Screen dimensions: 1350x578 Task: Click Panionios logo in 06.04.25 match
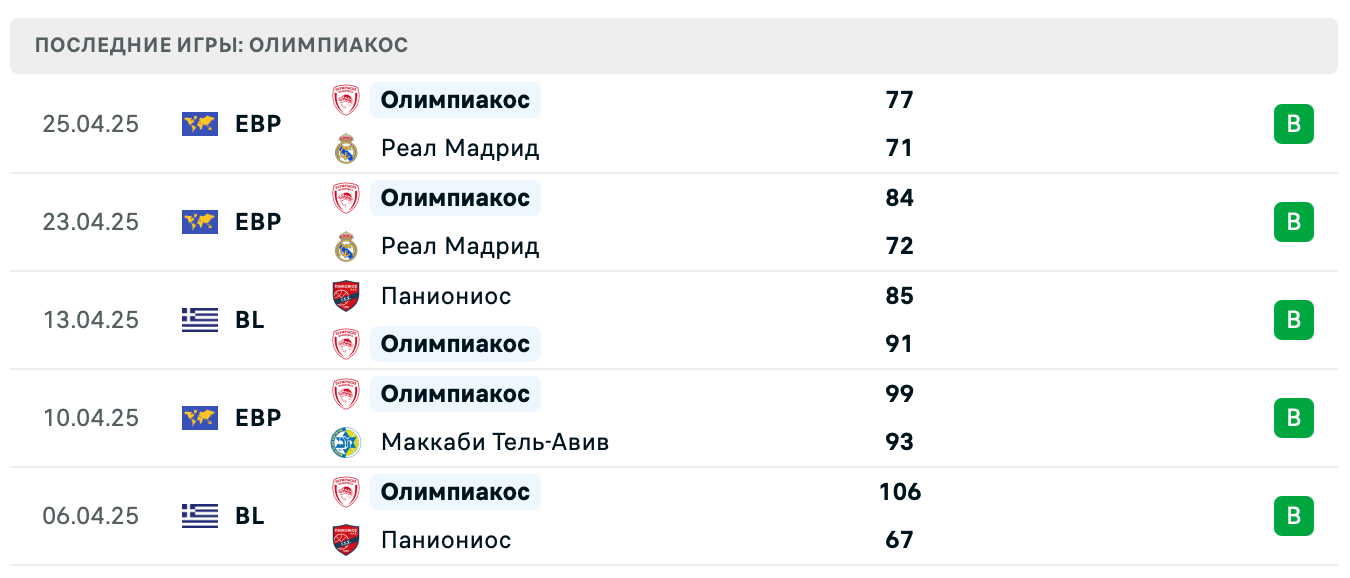tap(346, 540)
